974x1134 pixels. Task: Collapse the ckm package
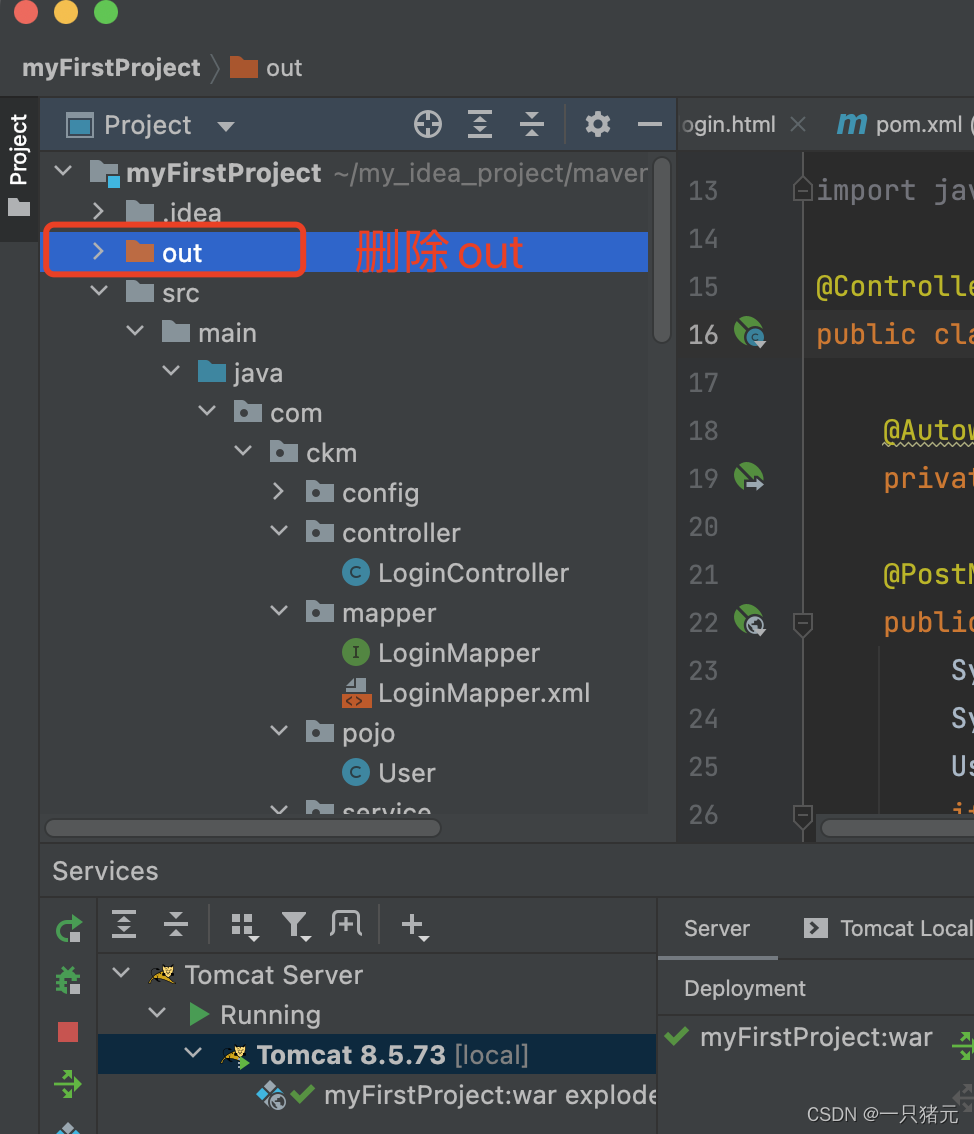point(244,451)
